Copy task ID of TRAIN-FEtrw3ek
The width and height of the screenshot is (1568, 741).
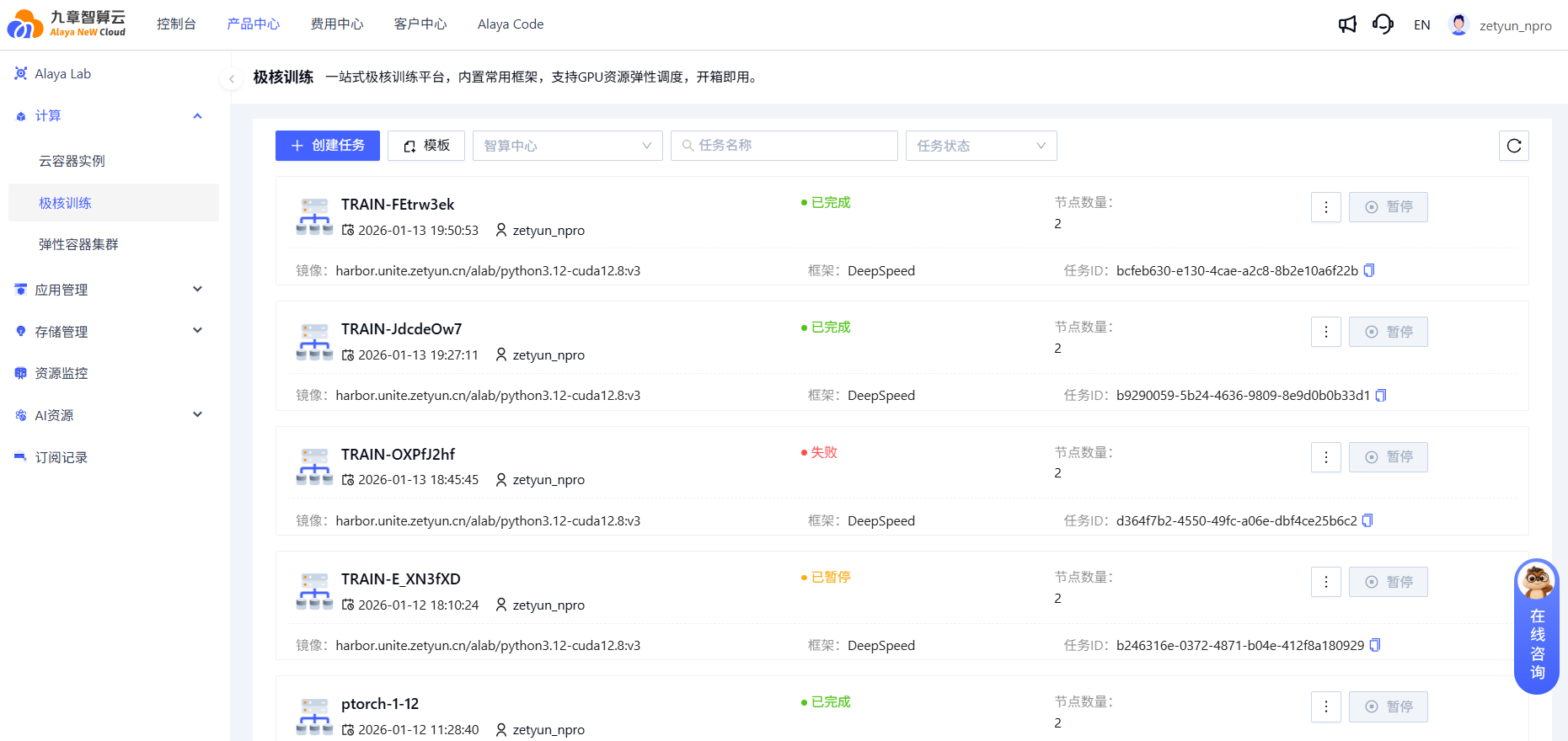click(1369, 270)
